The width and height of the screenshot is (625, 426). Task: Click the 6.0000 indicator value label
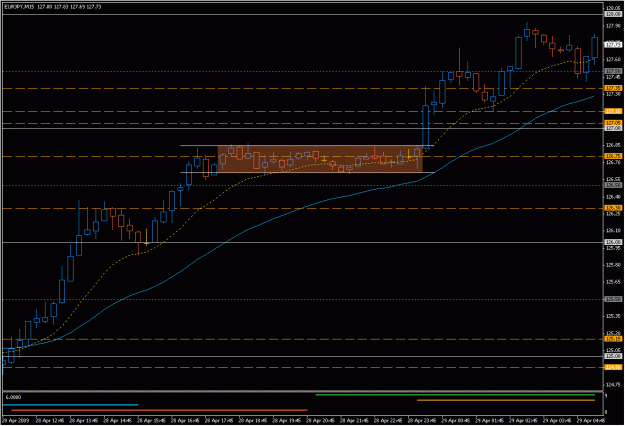coord(14,397)
